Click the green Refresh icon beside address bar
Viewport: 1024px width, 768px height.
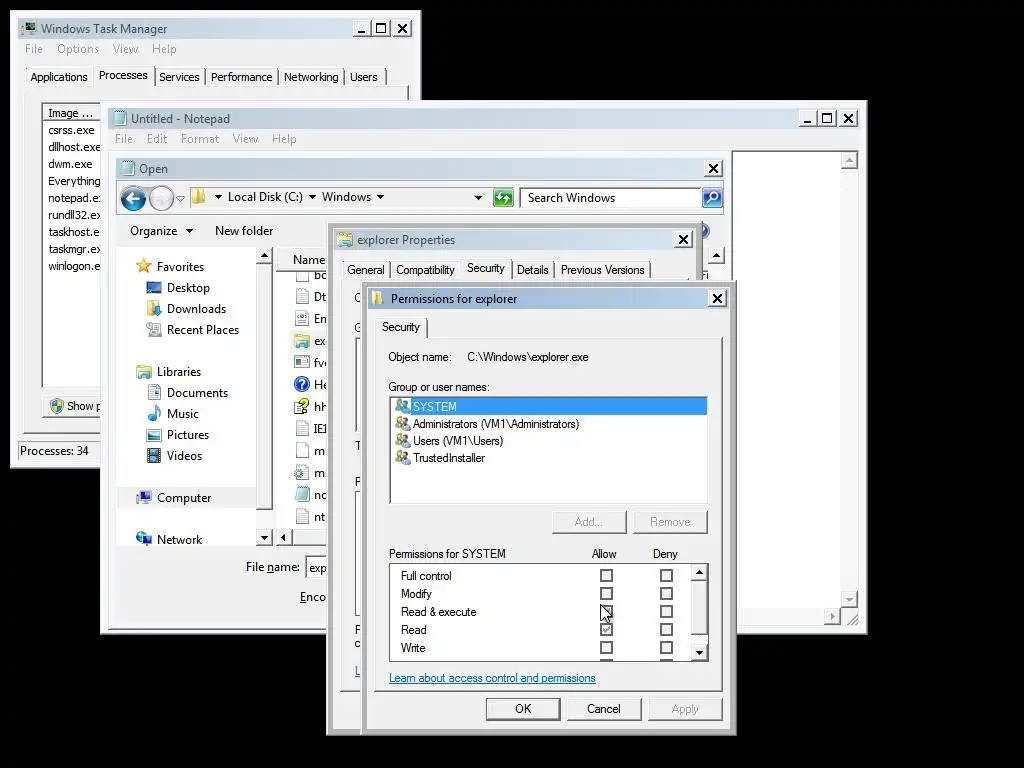pyautogui.click(x=503, y=197)
